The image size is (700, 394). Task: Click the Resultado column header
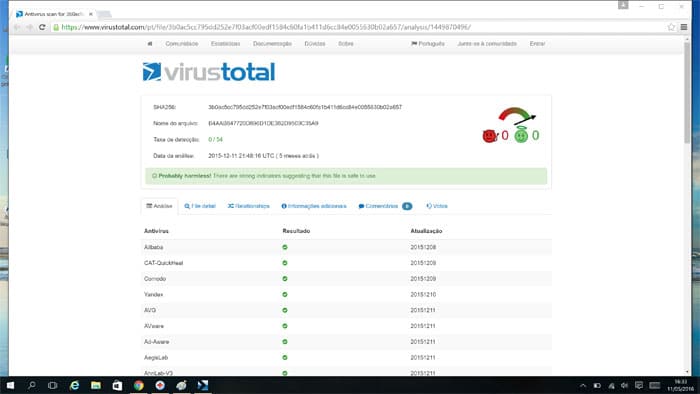click(296, 231)
